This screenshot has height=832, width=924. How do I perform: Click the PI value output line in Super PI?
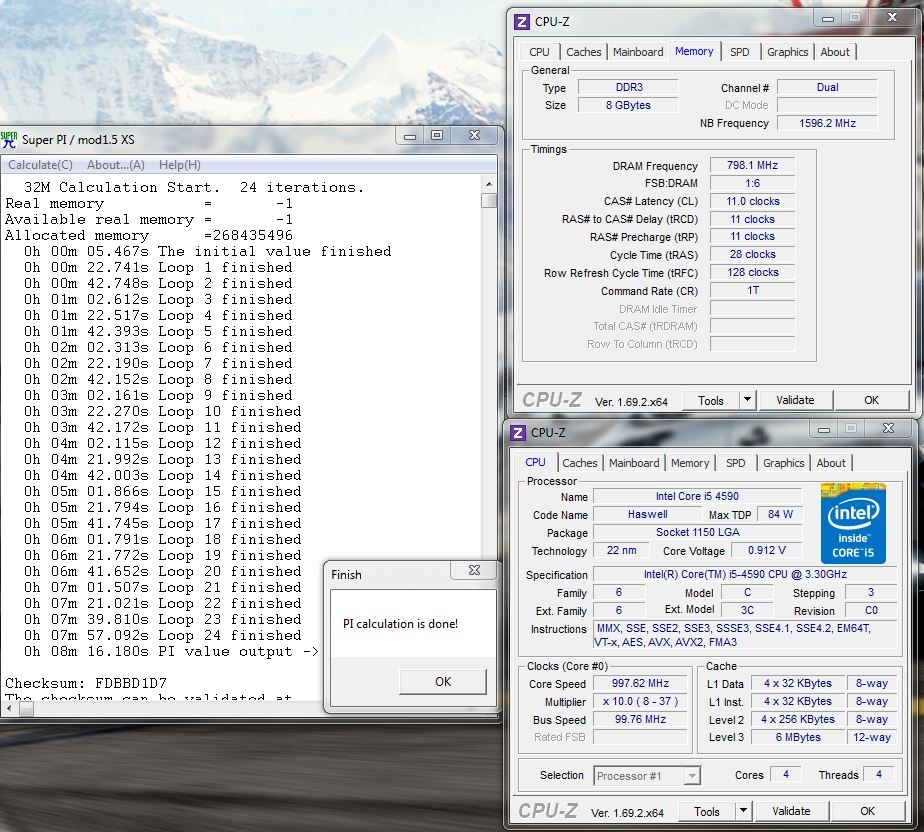[171, 652]
